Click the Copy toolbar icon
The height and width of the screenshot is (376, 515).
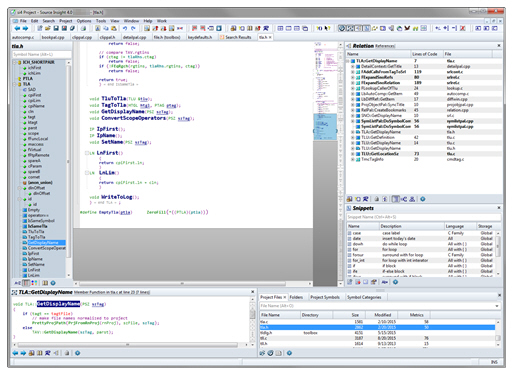point(106,29)
